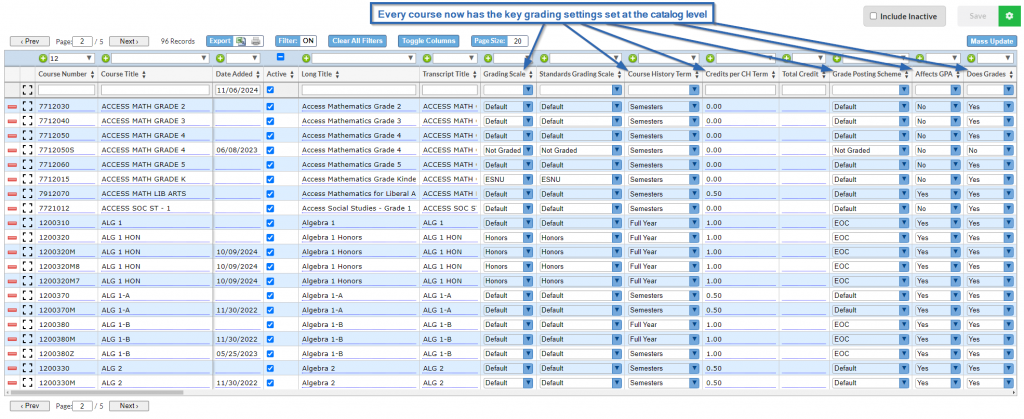This screenshot has width=1024, height=419.
Task: Go to the next page of records
Action: 128,41
